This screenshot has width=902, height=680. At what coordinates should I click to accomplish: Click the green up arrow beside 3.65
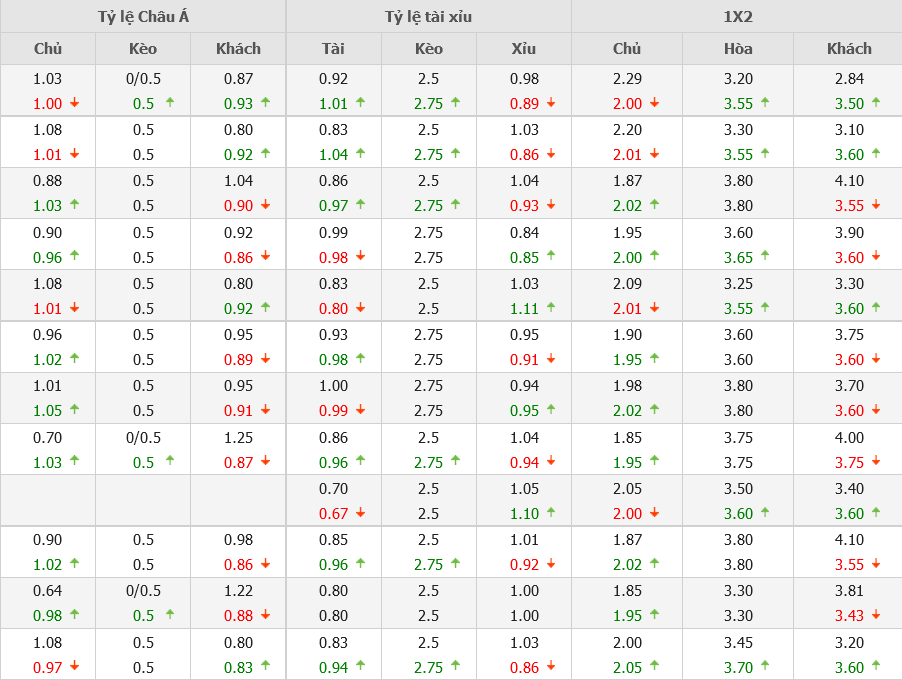[x=765, y=257]
